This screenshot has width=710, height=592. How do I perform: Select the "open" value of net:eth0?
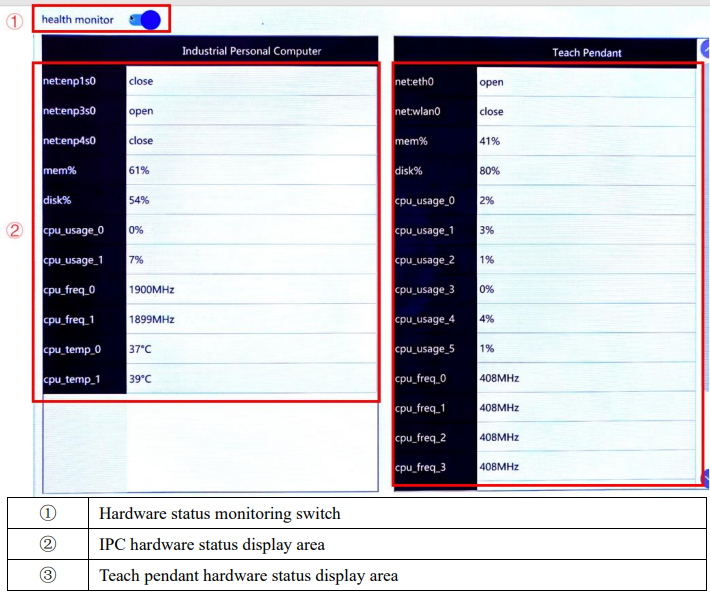tap(491, 83)
